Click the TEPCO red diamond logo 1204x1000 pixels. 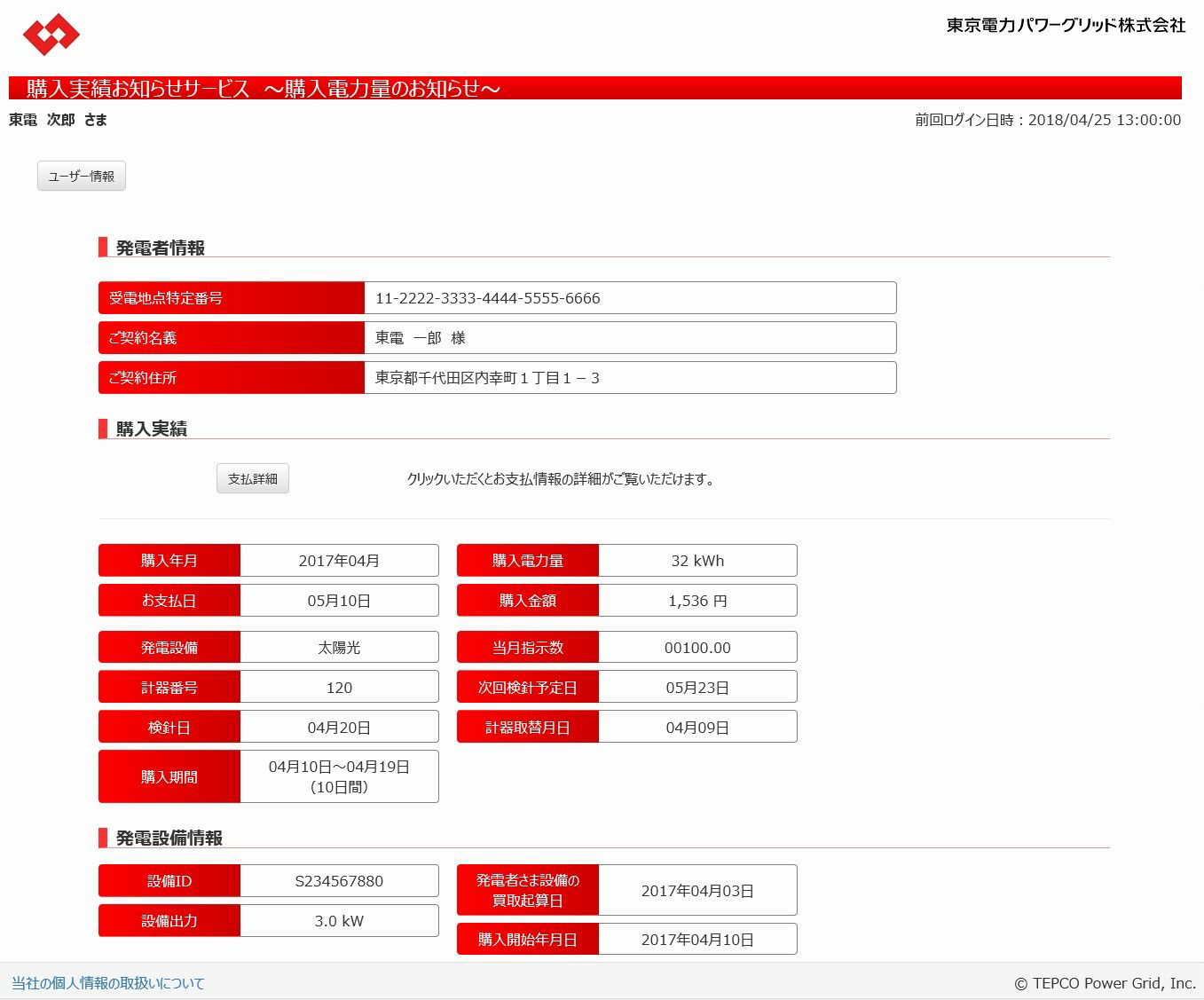(x=51, y=35)
